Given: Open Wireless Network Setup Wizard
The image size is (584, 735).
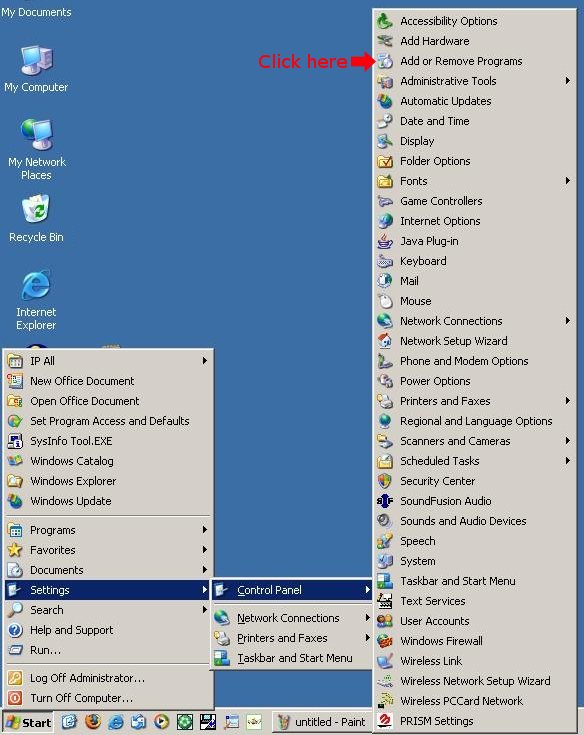Looking at the screenshot, I should [x=475, y=681].
